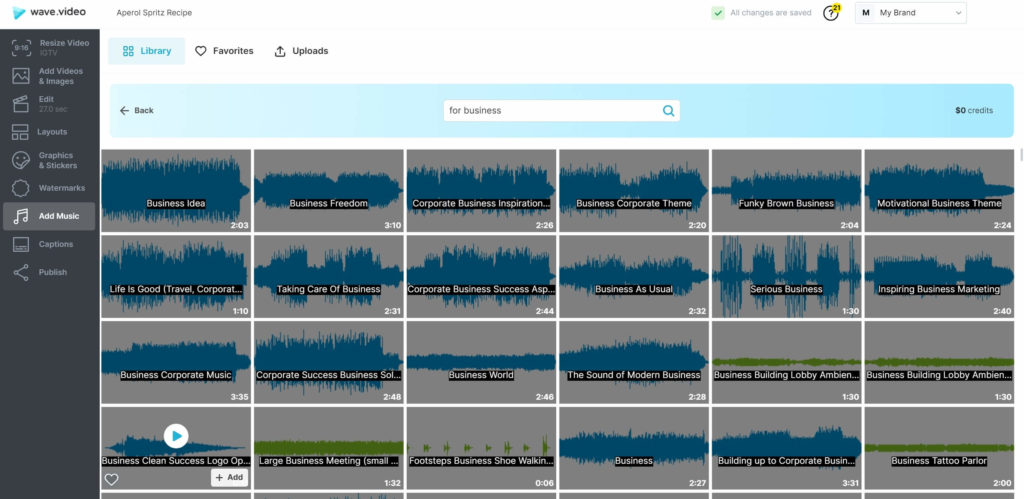The width and height of the screenshot is (1024, 499).
Task: Open the Watermarks section
Action: (x=50, y=188)
